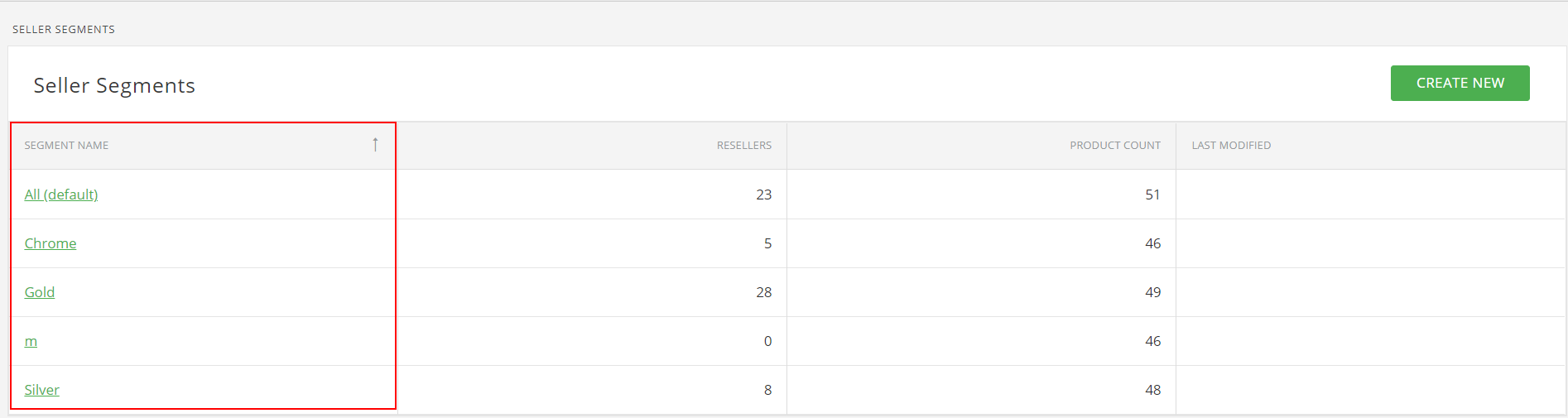Open the All (default) segment link
The image size is (1568, 418).
(x=61, y=195)
